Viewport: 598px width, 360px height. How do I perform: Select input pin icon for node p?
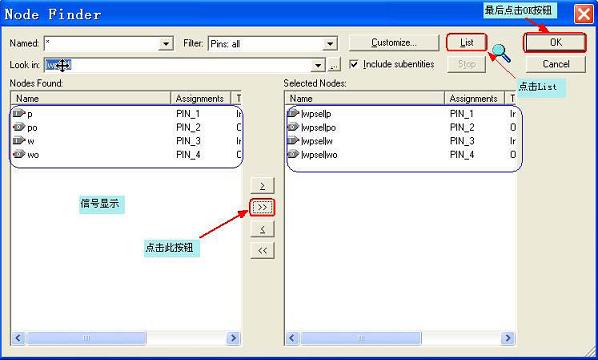click(19, 113)
